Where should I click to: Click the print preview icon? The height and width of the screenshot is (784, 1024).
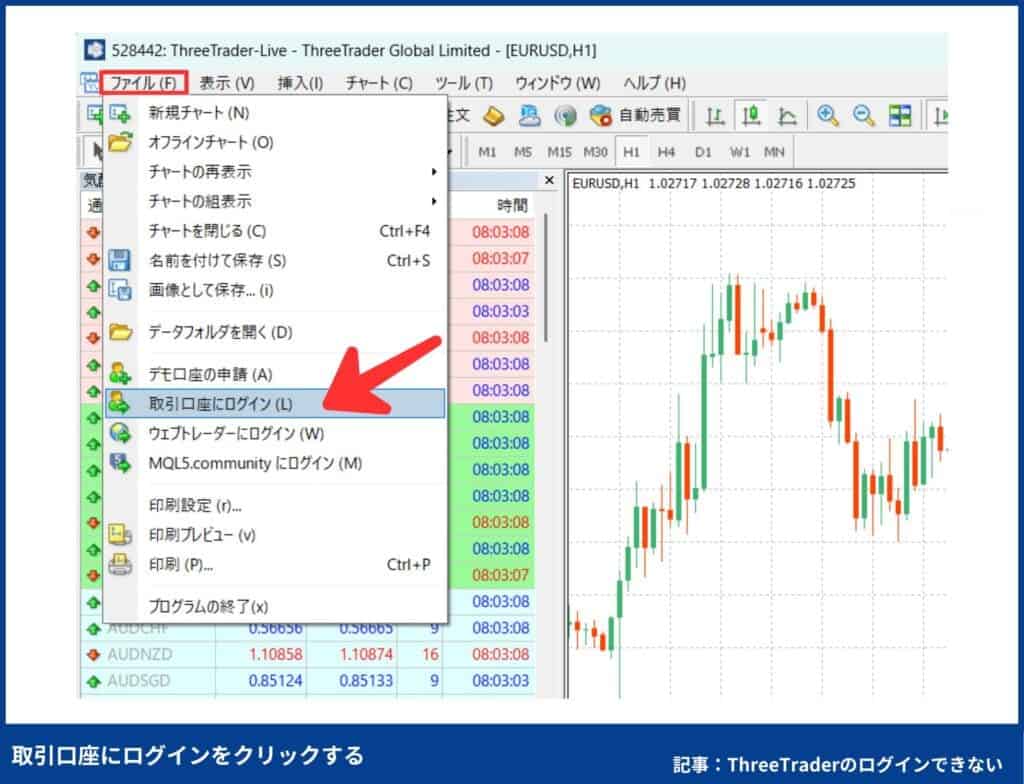pos(120,534)
